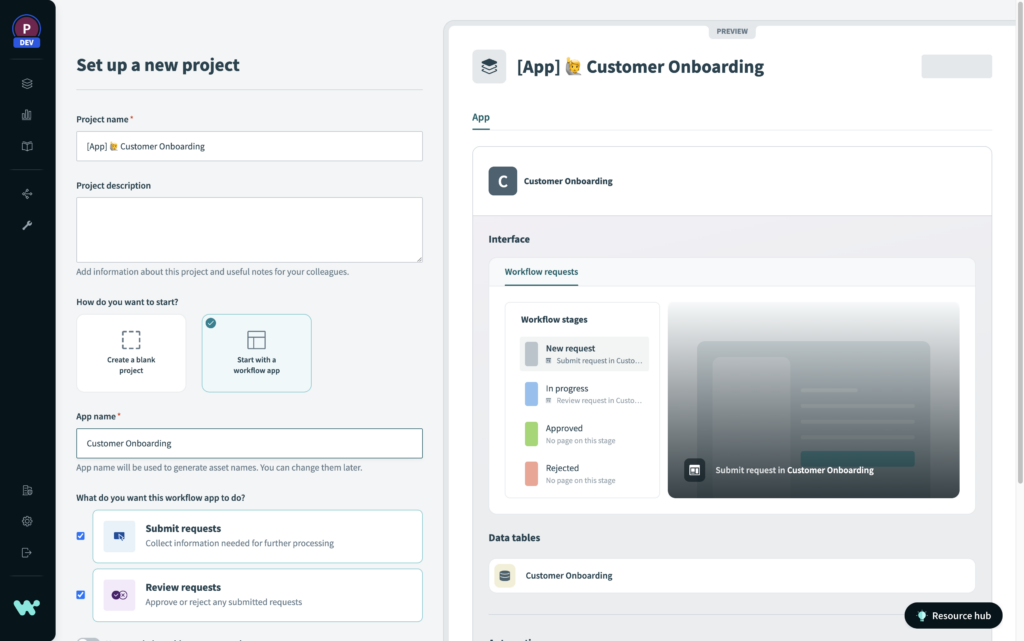Viewport: 1024px width, 641px height.
Task: Open the Resource hub
Action: tap(951, 615)
